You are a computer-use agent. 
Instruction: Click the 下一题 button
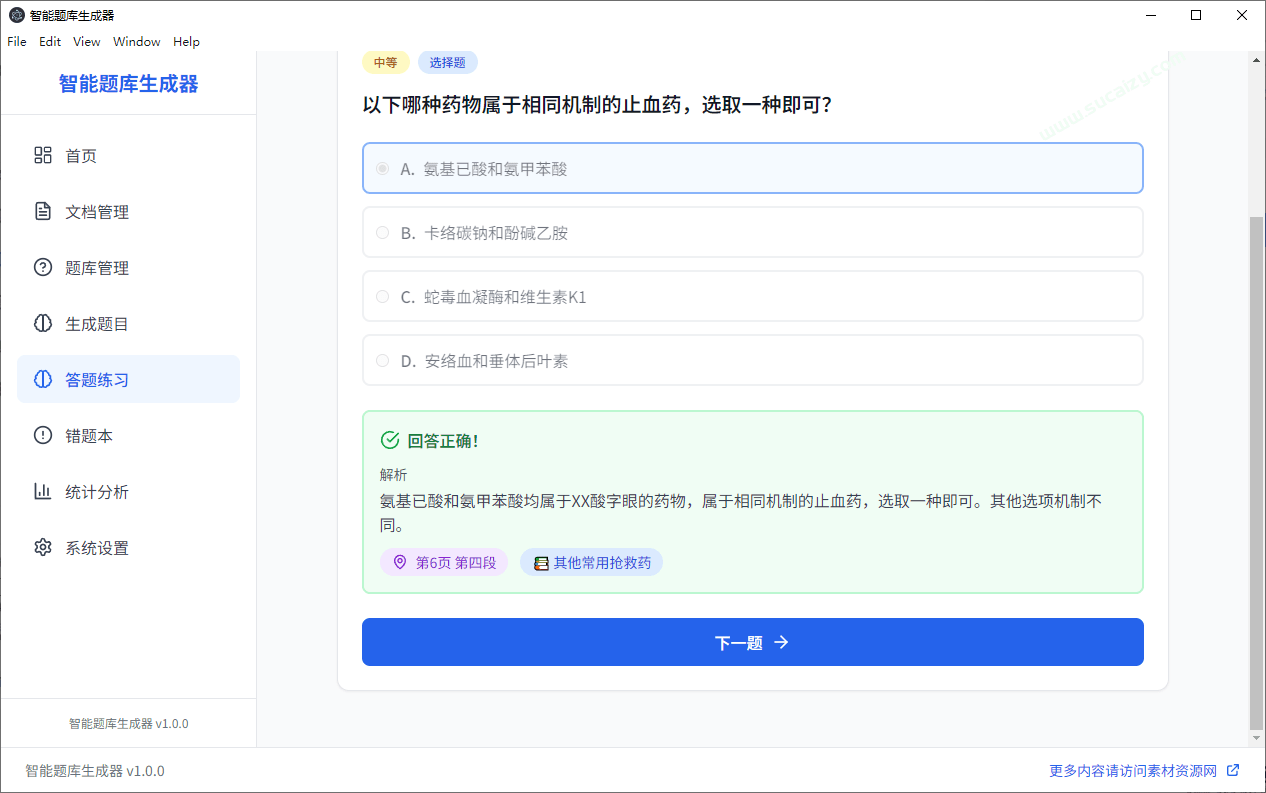pos(752,642)
